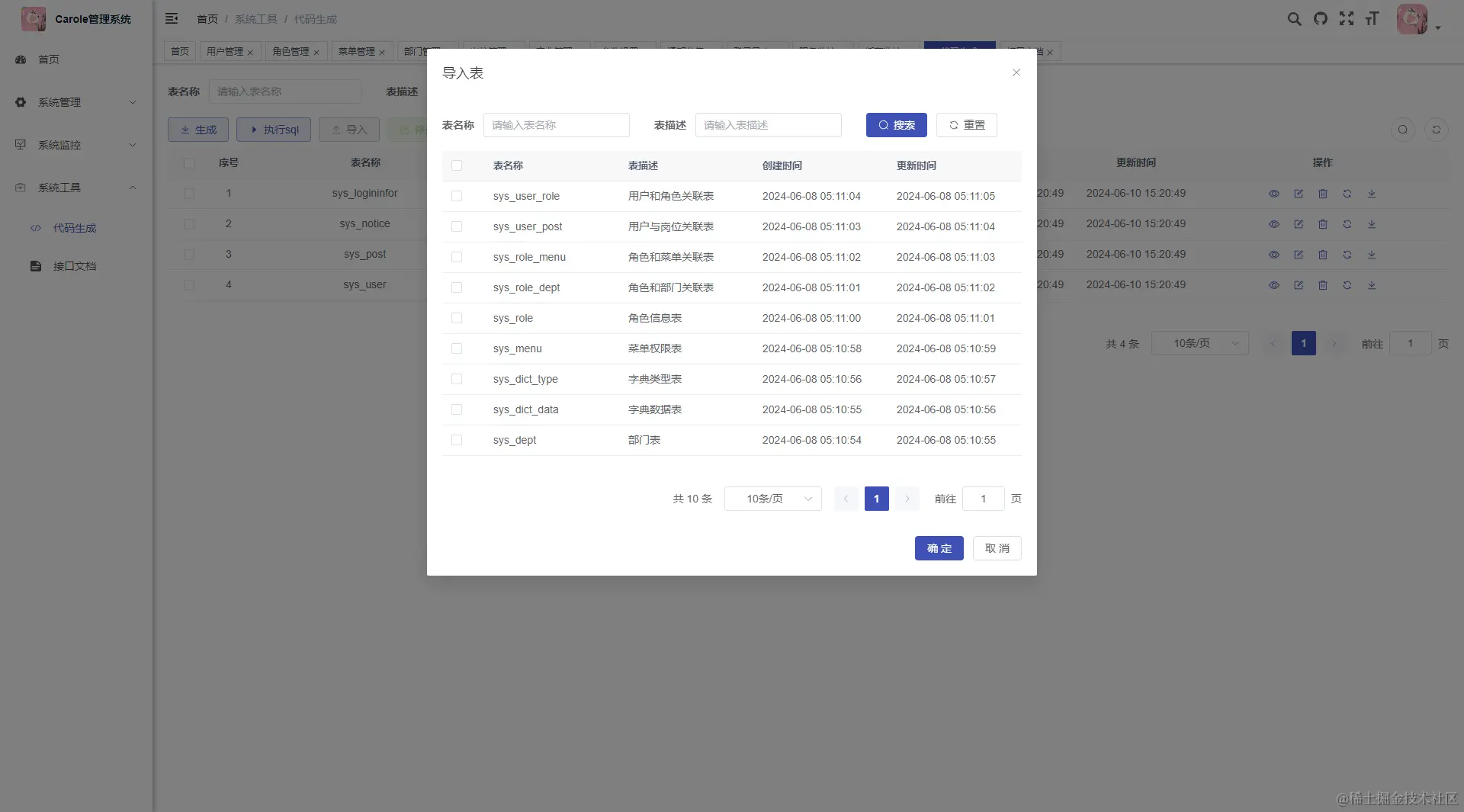Close the 用户管理 tab with its x
This screenshot has height=812, width=1464.
(250, 53)
